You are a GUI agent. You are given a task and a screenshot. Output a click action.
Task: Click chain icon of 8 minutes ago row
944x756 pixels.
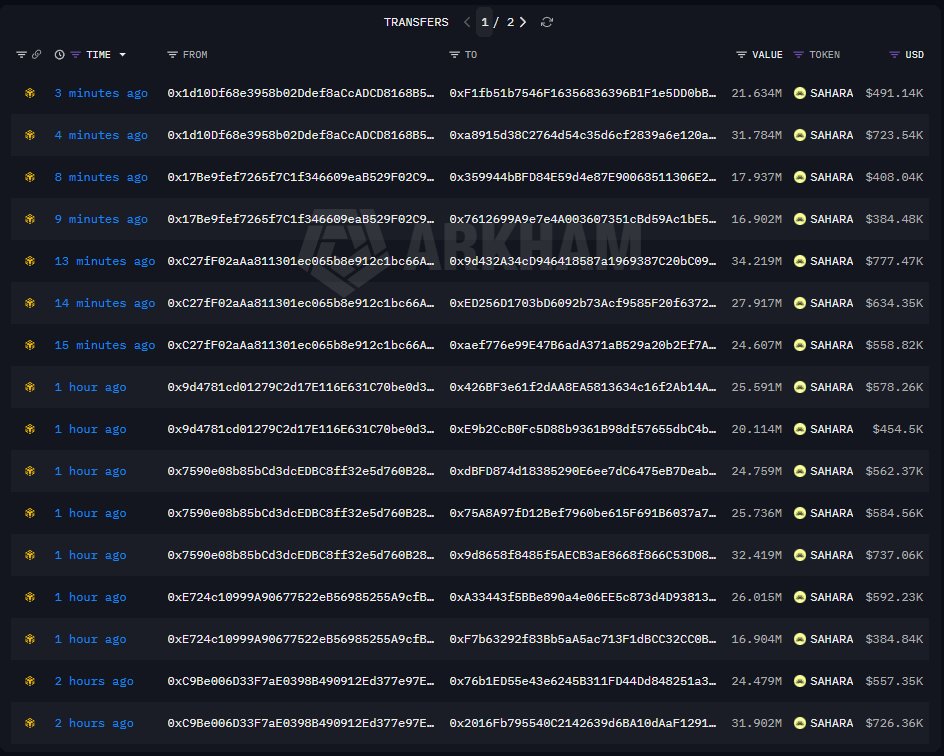point(30,178)
